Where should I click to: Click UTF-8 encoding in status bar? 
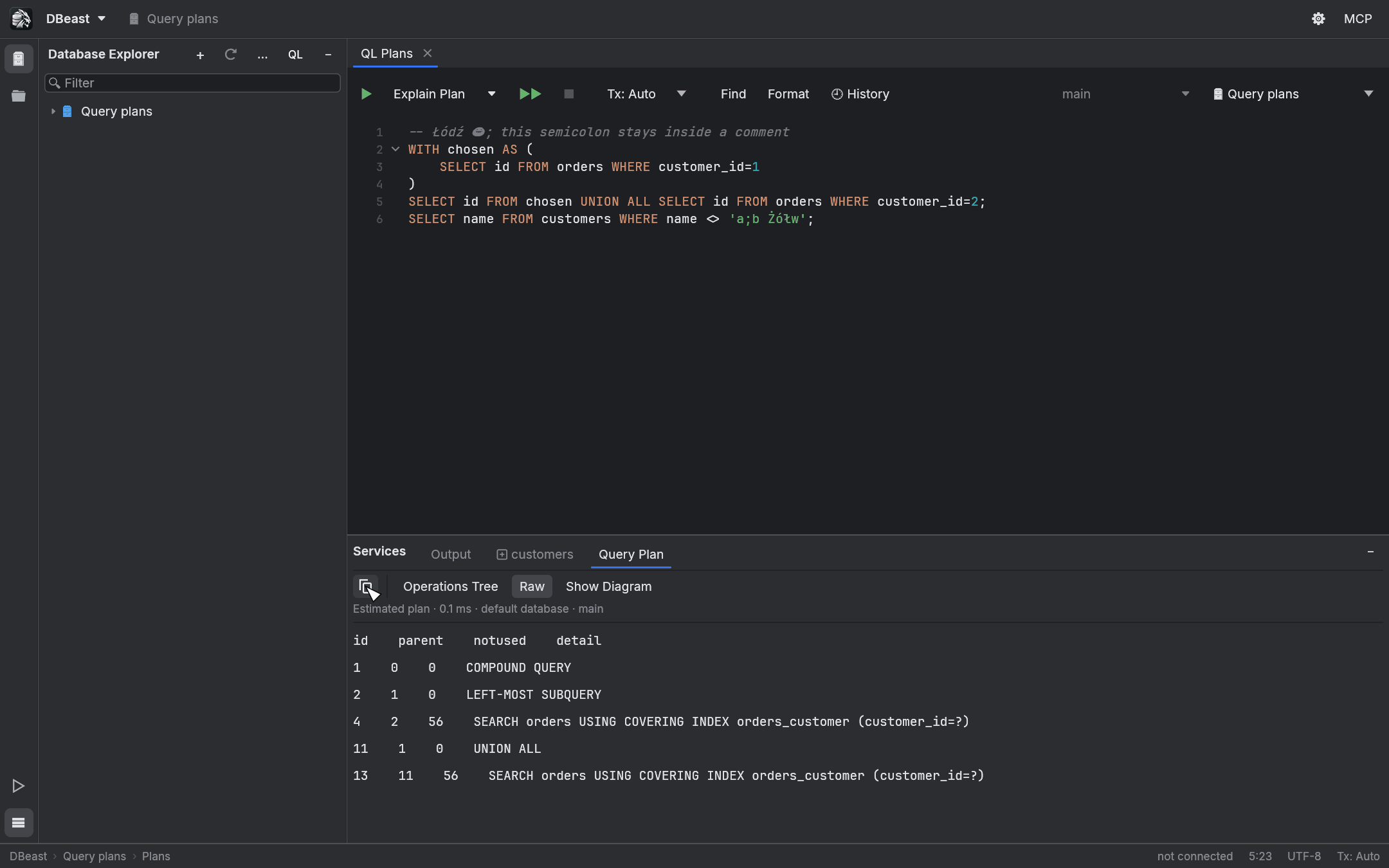1304,856
